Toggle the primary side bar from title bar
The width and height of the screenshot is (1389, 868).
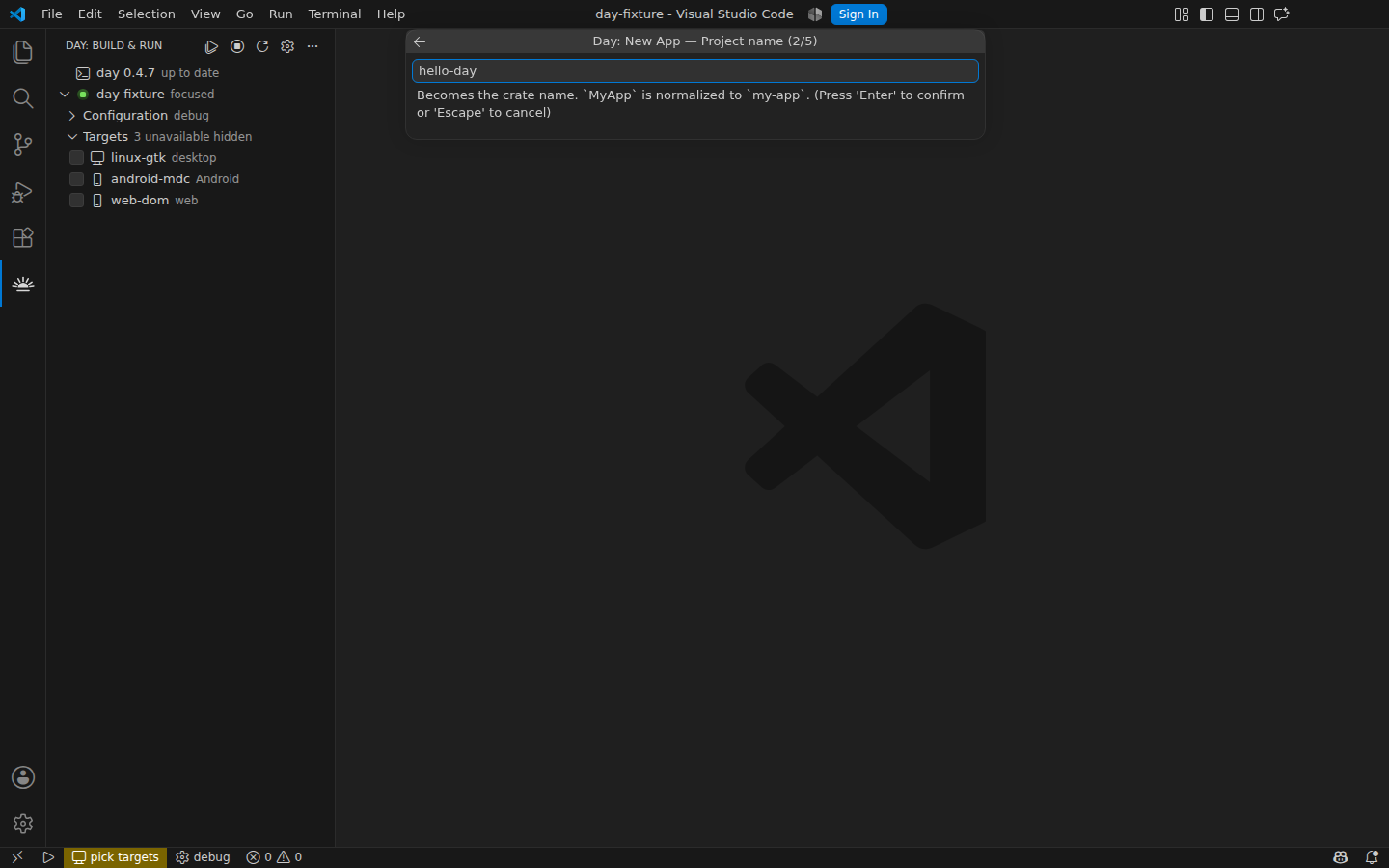(x=1207, y=14)
